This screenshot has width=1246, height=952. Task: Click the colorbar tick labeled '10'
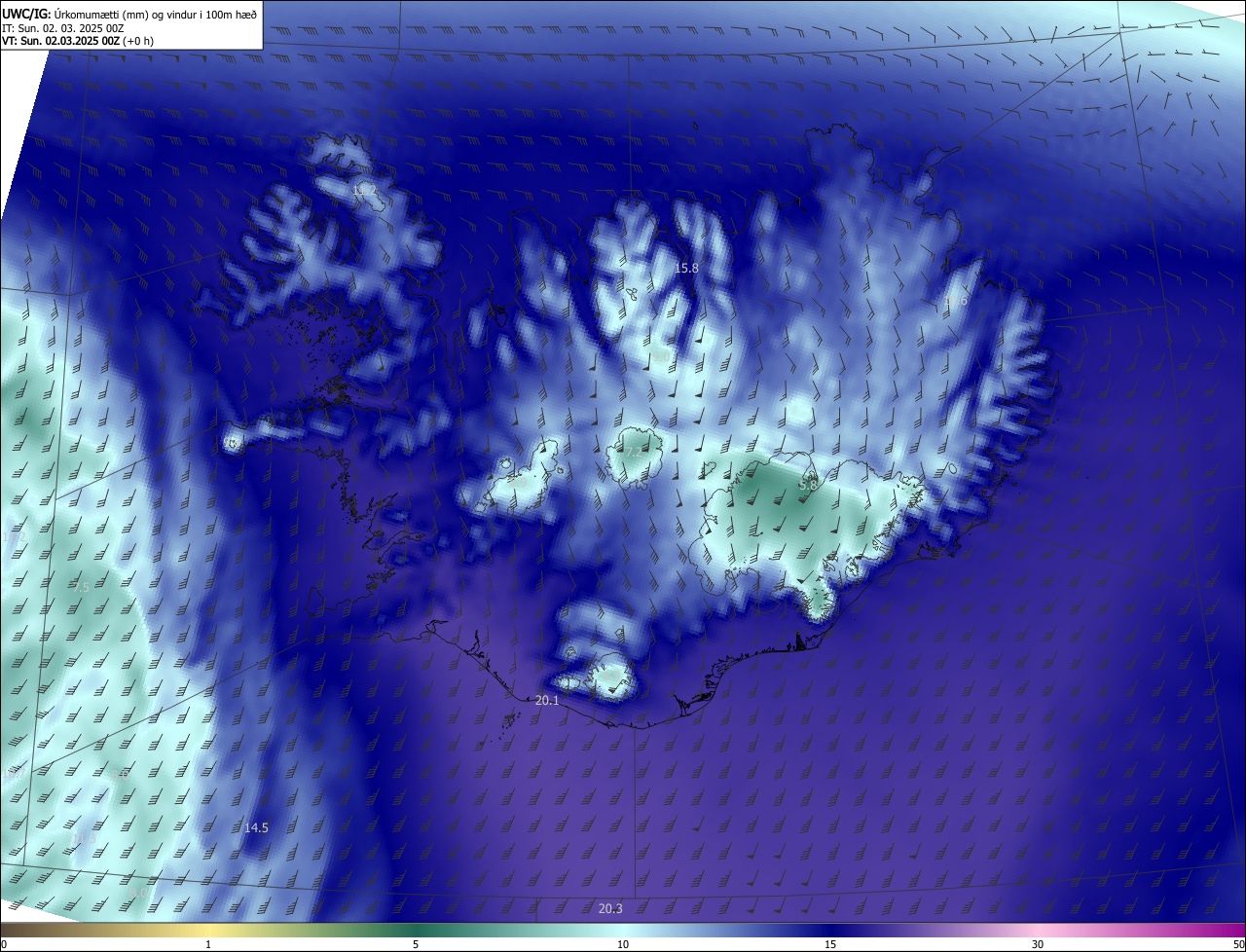623,944
